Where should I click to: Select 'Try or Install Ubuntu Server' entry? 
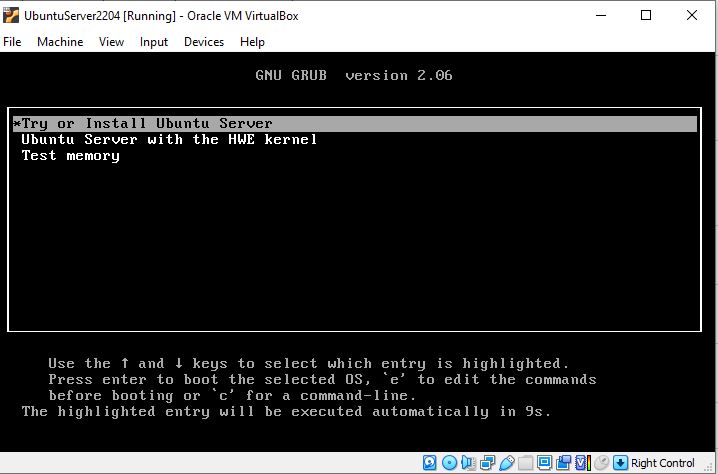355,124
